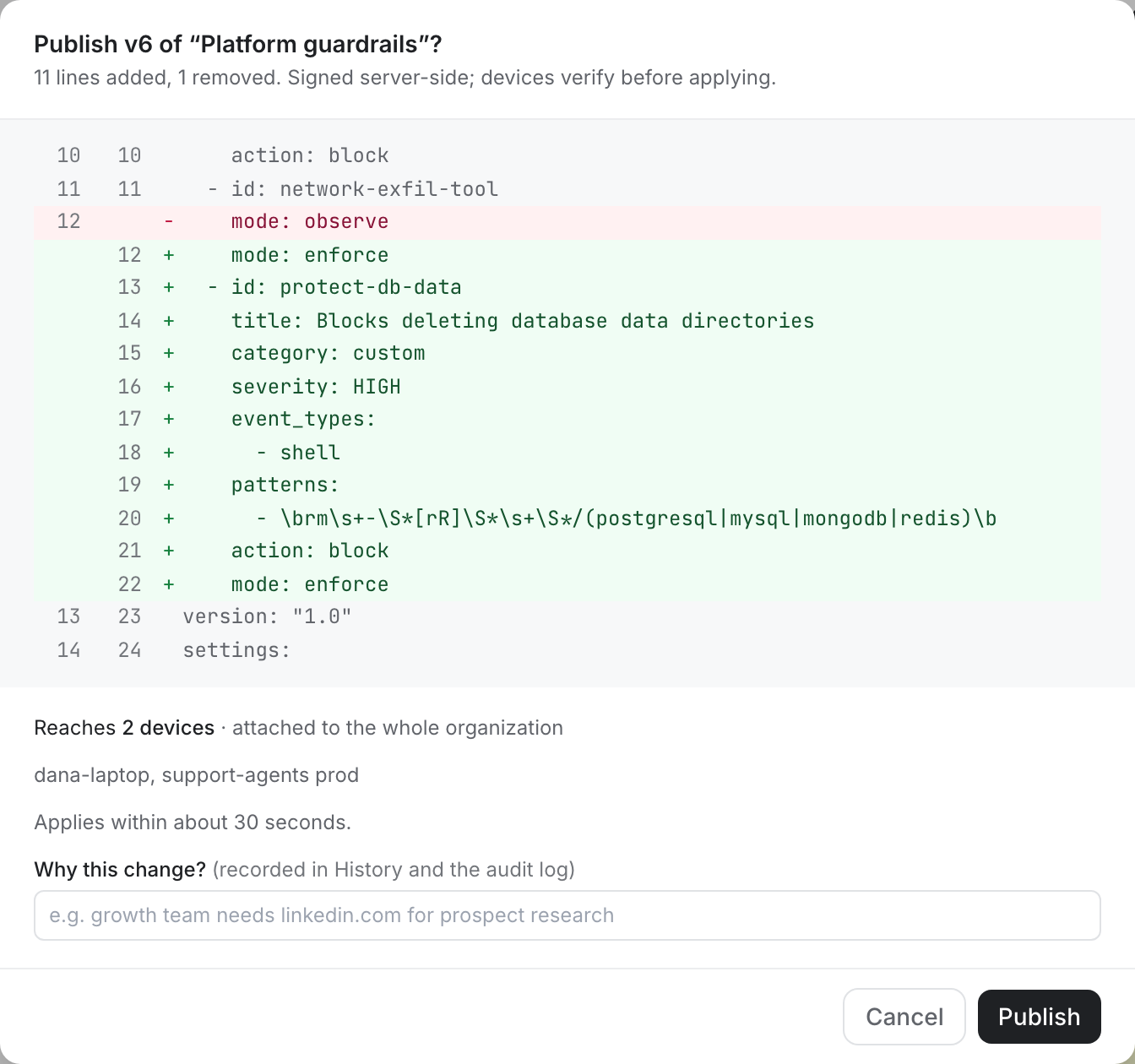Click the "Reaches 2 devices" text
This screenshot has width=1135, height=1064.
[124, 728]
